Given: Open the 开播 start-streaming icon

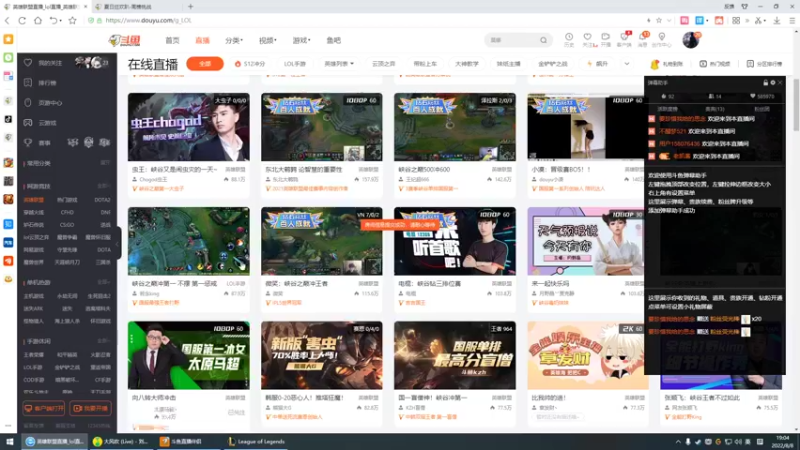Looking at the screenshot, I should (606, 39).
